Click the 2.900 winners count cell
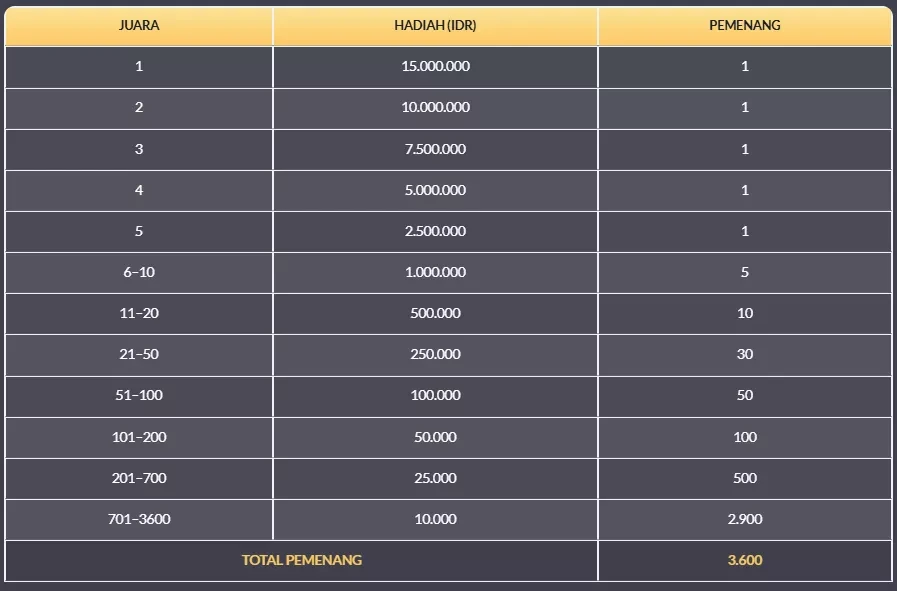Image resolution: width=897 pixels, height=591 pixels. 745,519
